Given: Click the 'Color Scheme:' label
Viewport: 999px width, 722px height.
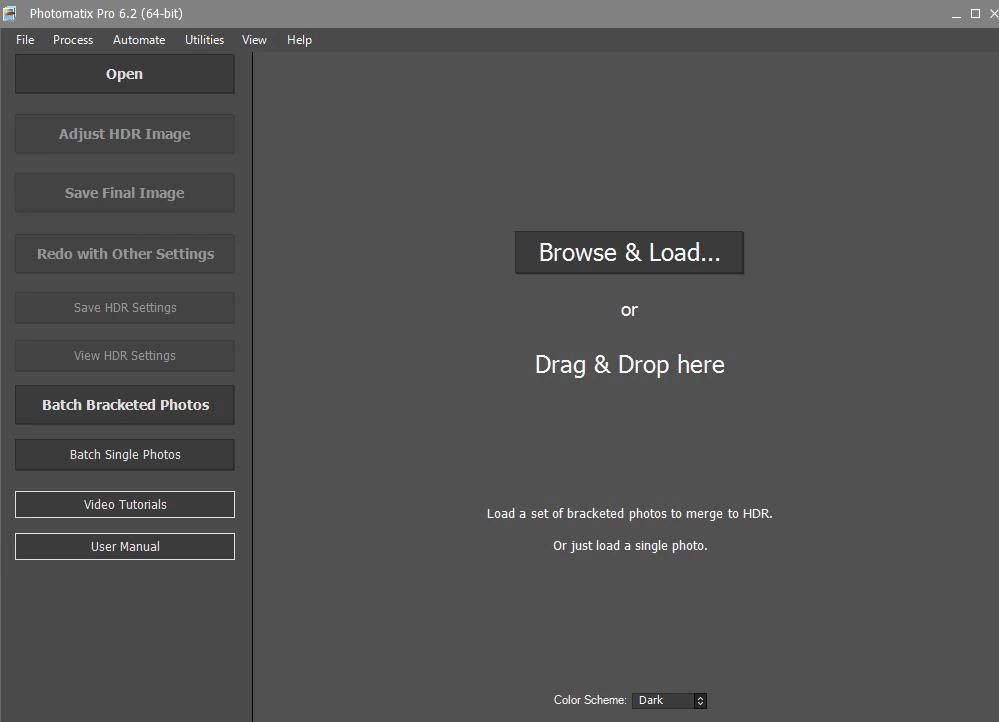Looking at the screenshot, I should [590, 700].
